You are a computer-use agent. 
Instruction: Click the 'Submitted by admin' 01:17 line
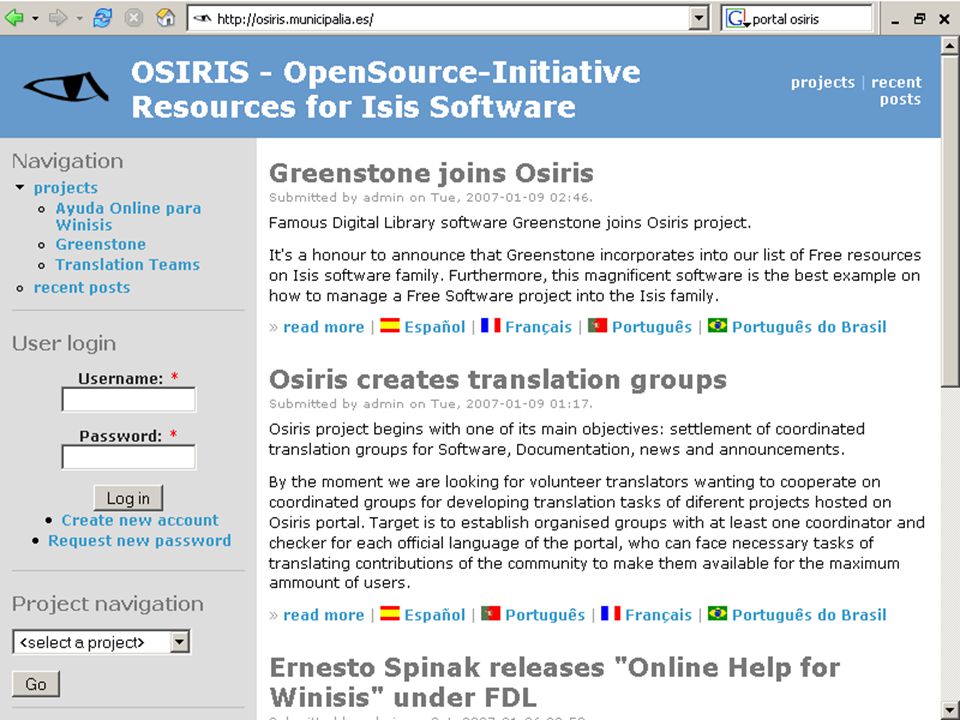[x=430, y=403]
